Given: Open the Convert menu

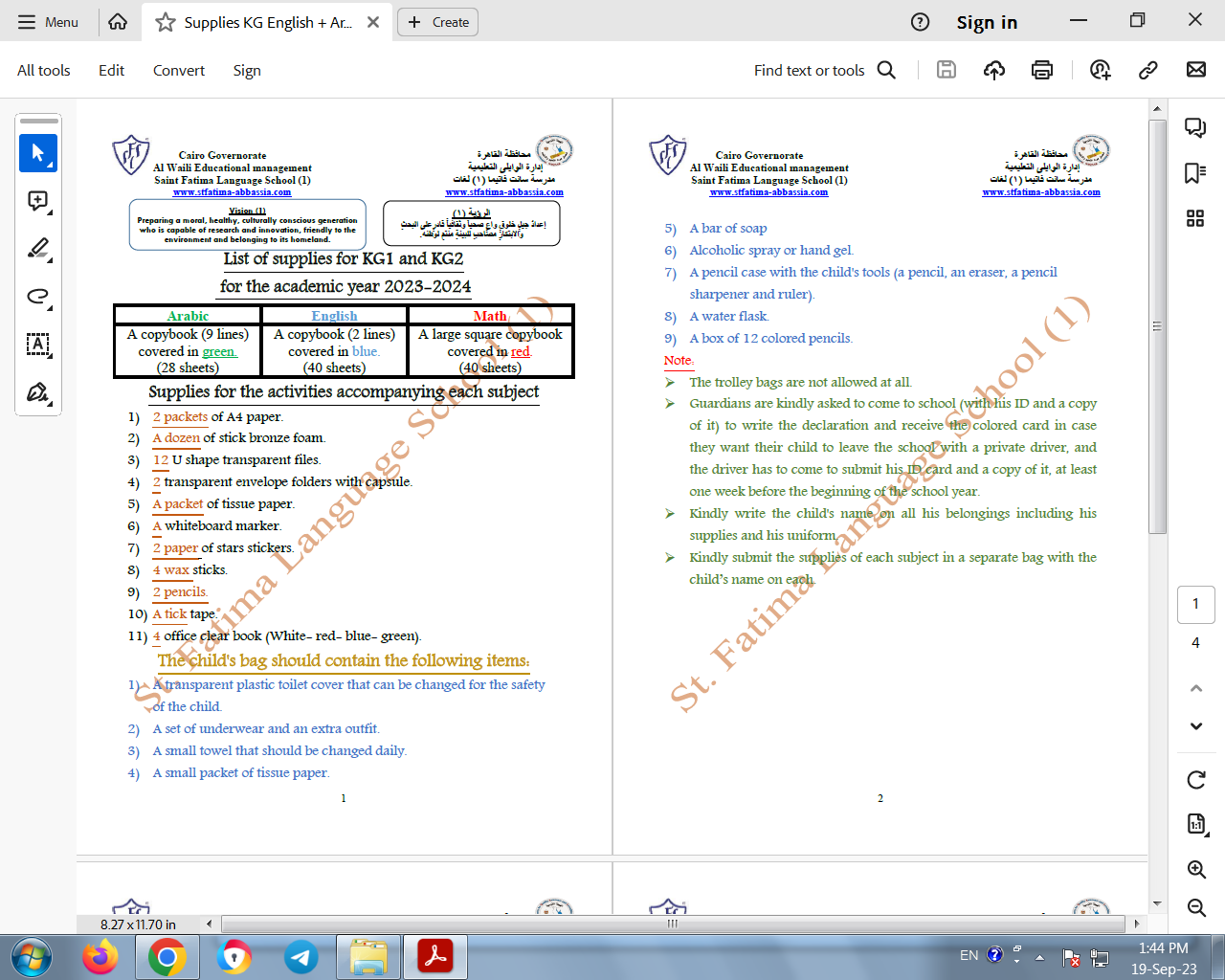Looking at the screenshot, I should 179,70.
